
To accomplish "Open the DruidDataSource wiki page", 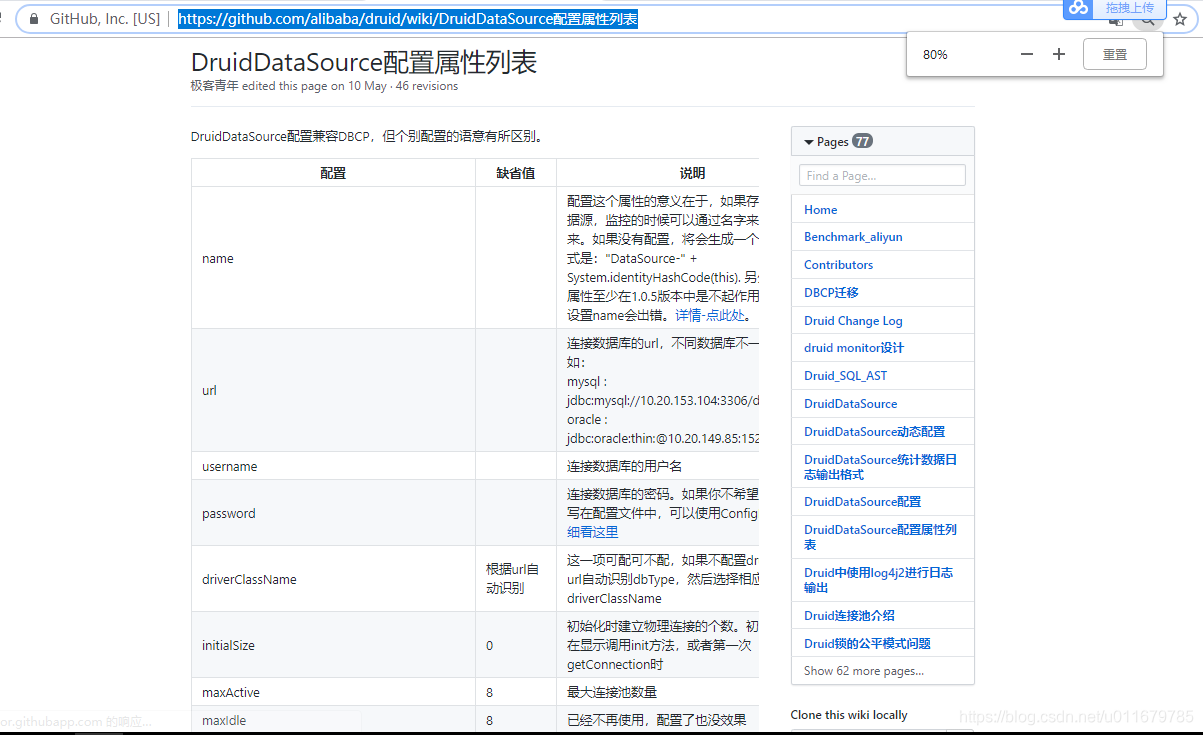I will pyautogui.click(x=850, y=404).
